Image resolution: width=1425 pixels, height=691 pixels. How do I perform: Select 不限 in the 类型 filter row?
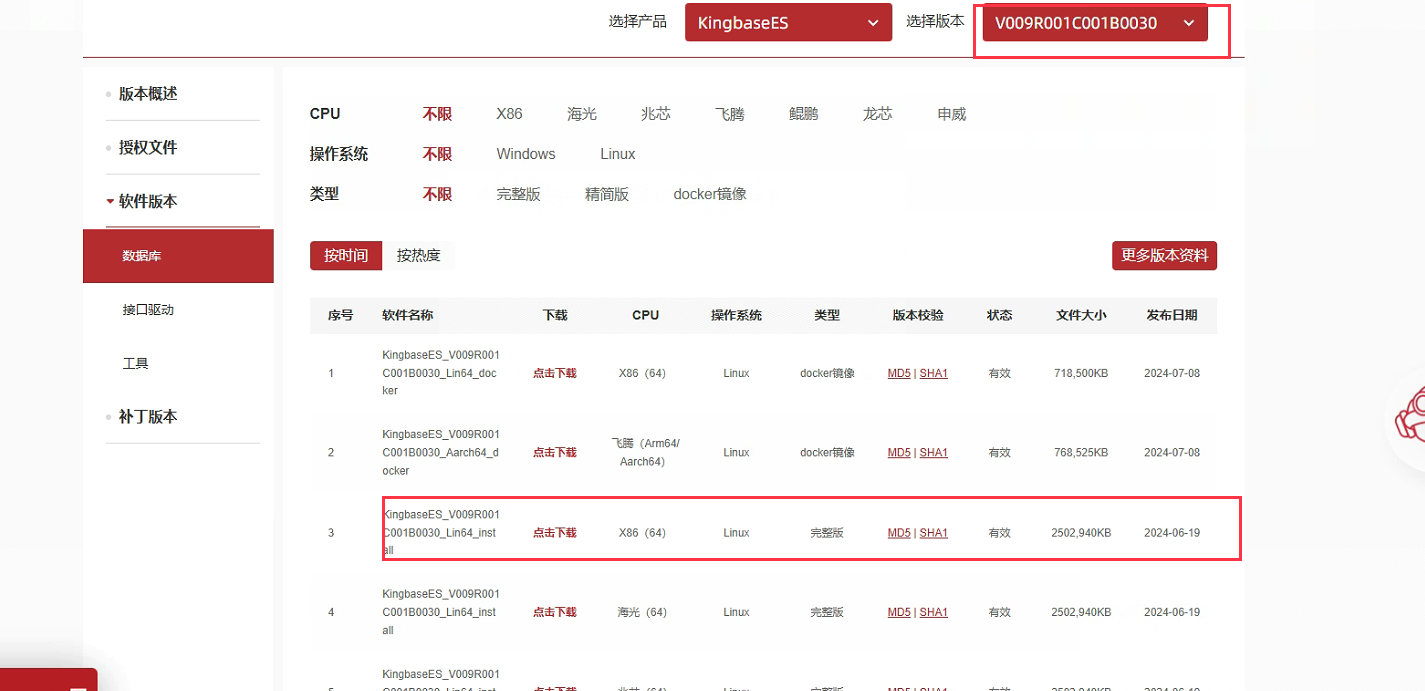(437, 194)
